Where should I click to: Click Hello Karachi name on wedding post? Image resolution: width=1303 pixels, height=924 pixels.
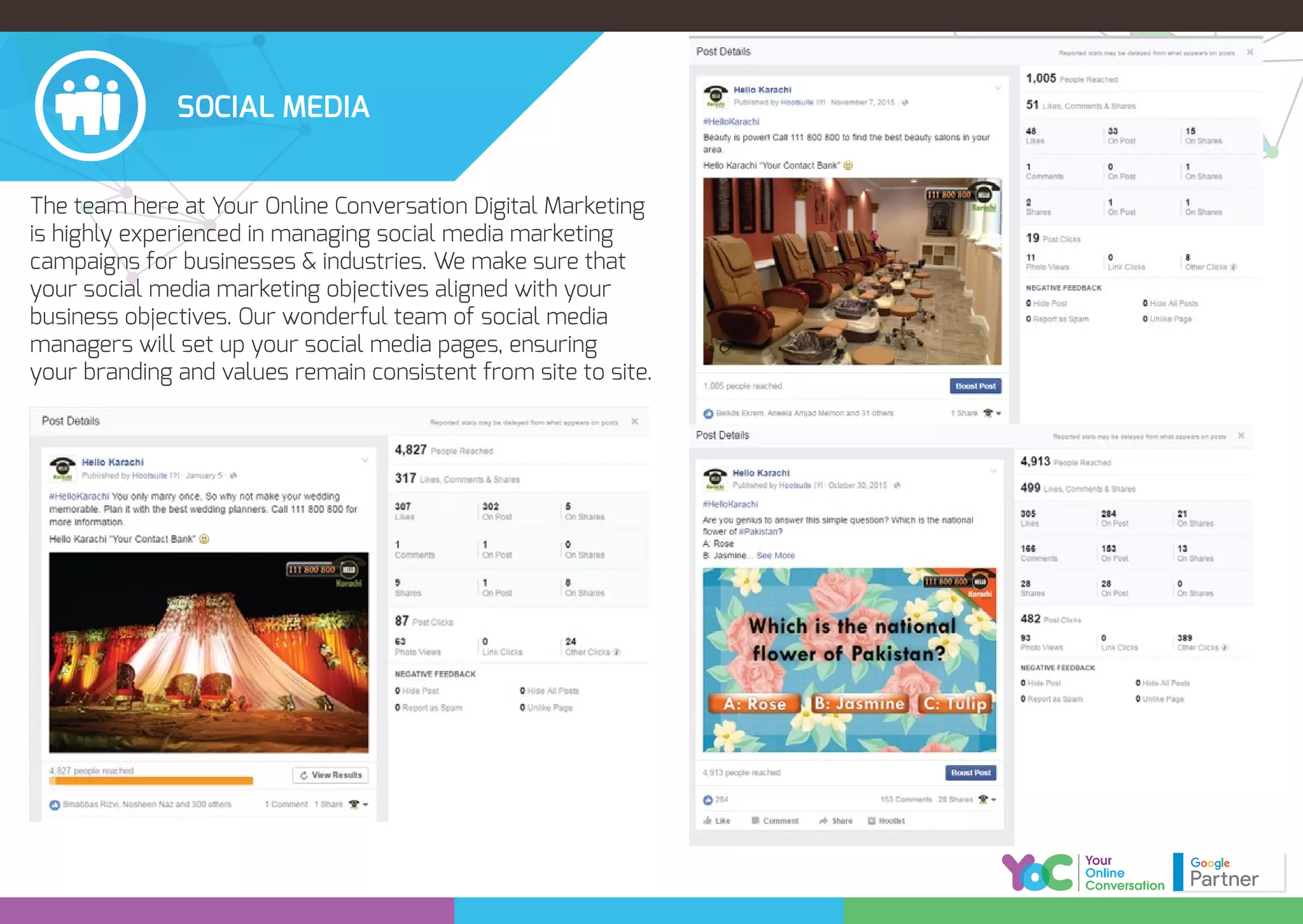(113, 462)
